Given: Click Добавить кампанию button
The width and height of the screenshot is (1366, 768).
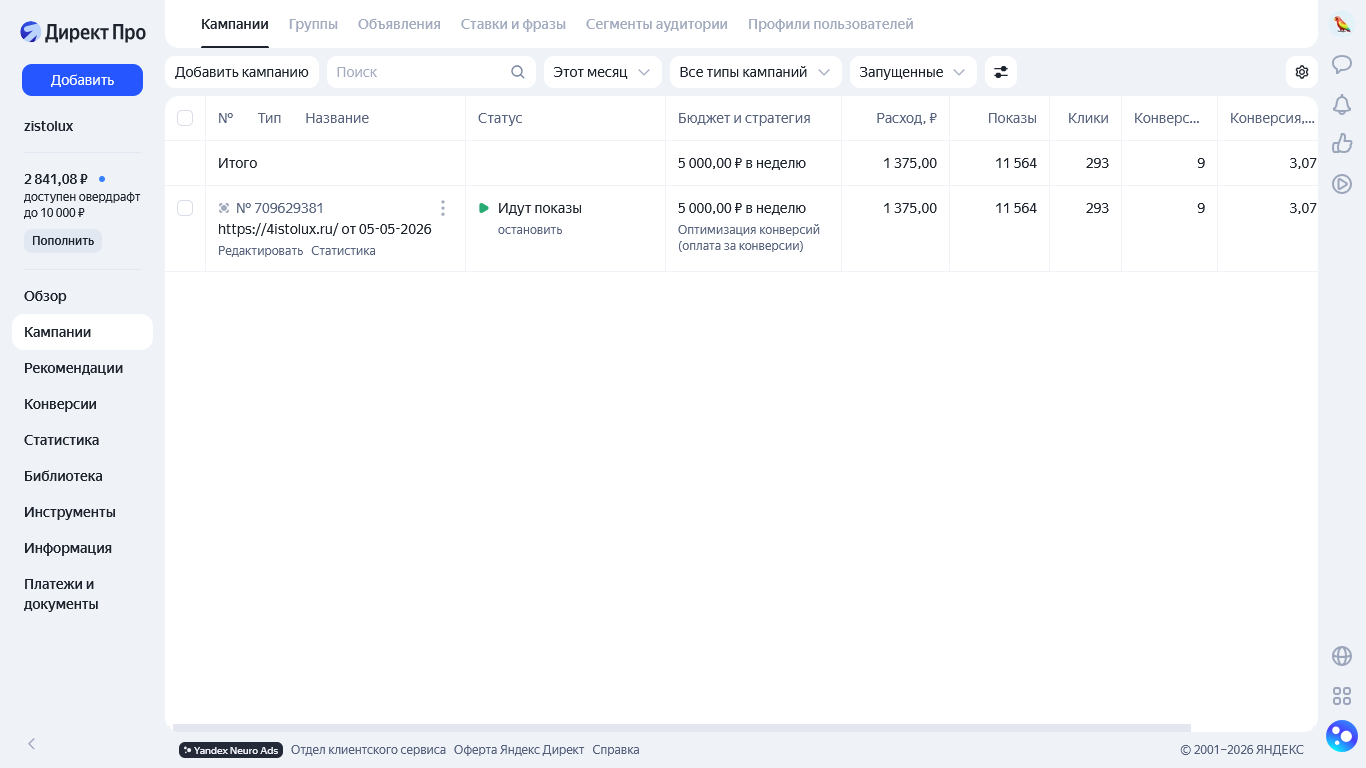Looking at the screenshot, I should 242,72.
